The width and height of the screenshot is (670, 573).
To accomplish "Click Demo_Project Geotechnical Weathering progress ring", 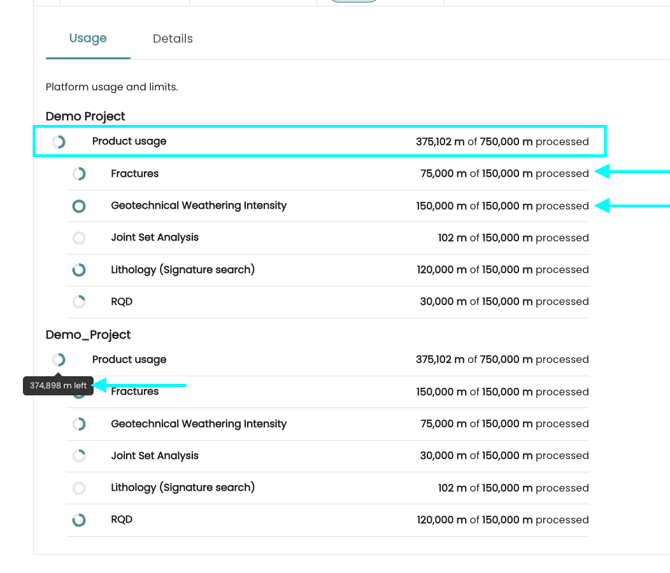I will point(79,424).
